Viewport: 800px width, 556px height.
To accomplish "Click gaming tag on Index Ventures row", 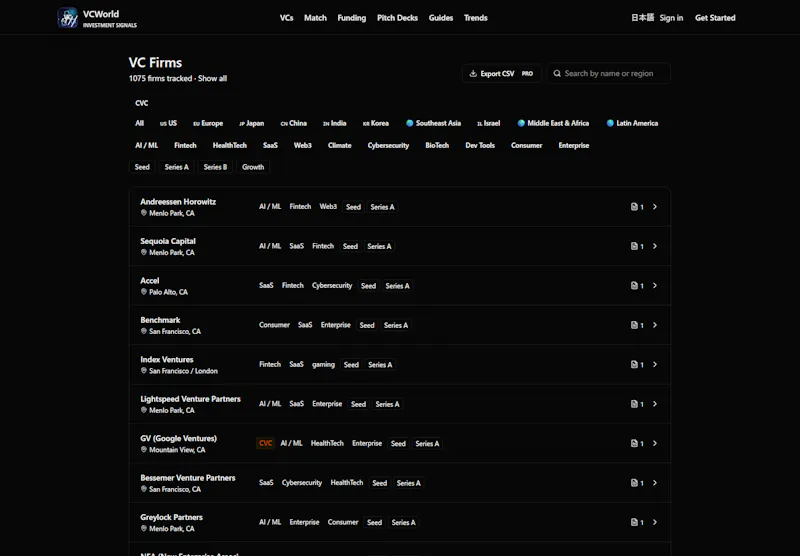I will click(323, 364).
